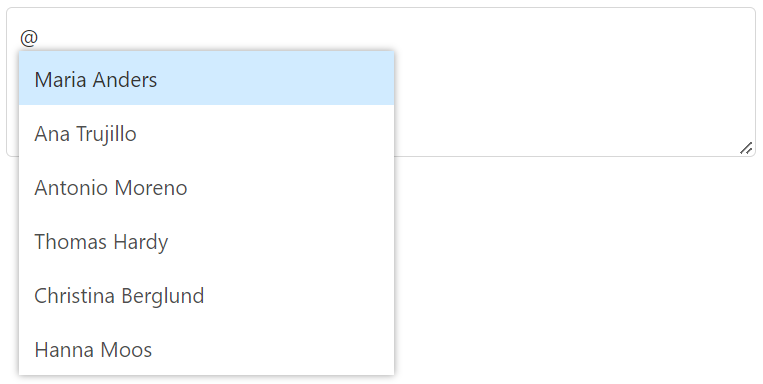This screenshot has height=384, width=763.
Task: Insert Hanna Moos into the text area
Action: [x=206, y=348]
